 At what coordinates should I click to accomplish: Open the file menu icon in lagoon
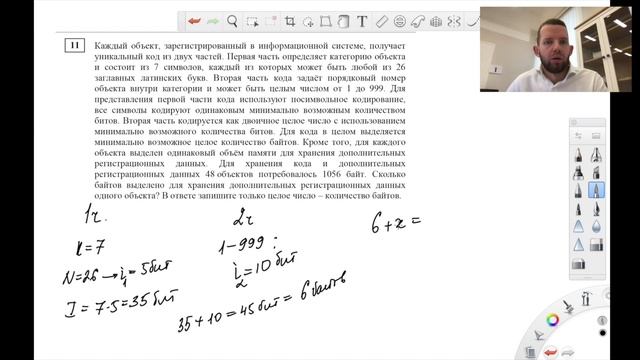[x=530, y=351]
